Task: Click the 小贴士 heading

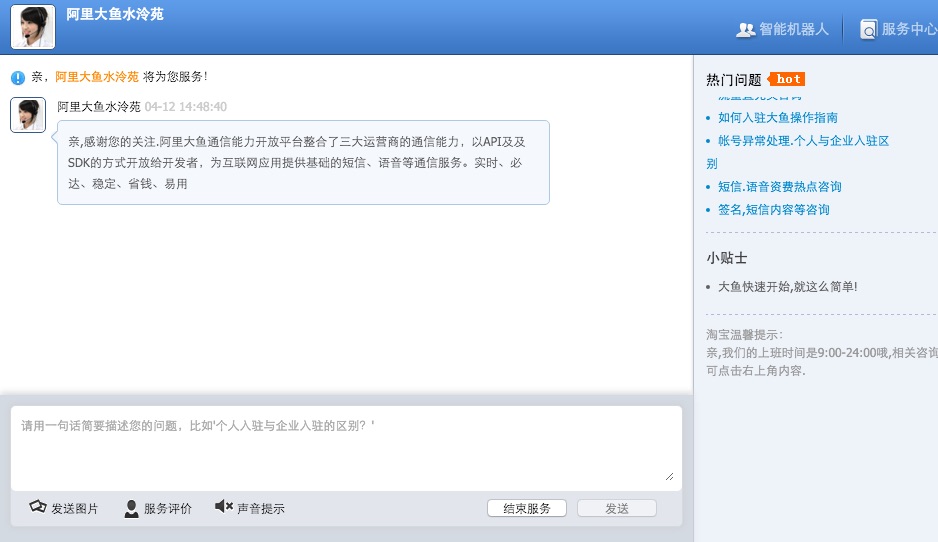Action: [726, 258]
